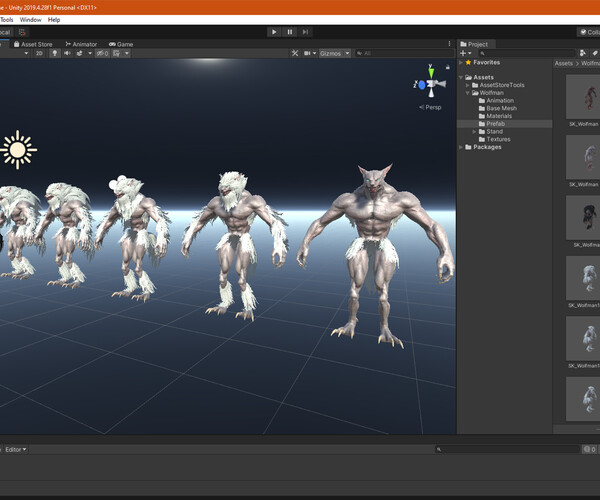Click the blue Z axis gizmo
This screenshot has width=600, height=500.
pyautogui.click(x=422, y=85)
